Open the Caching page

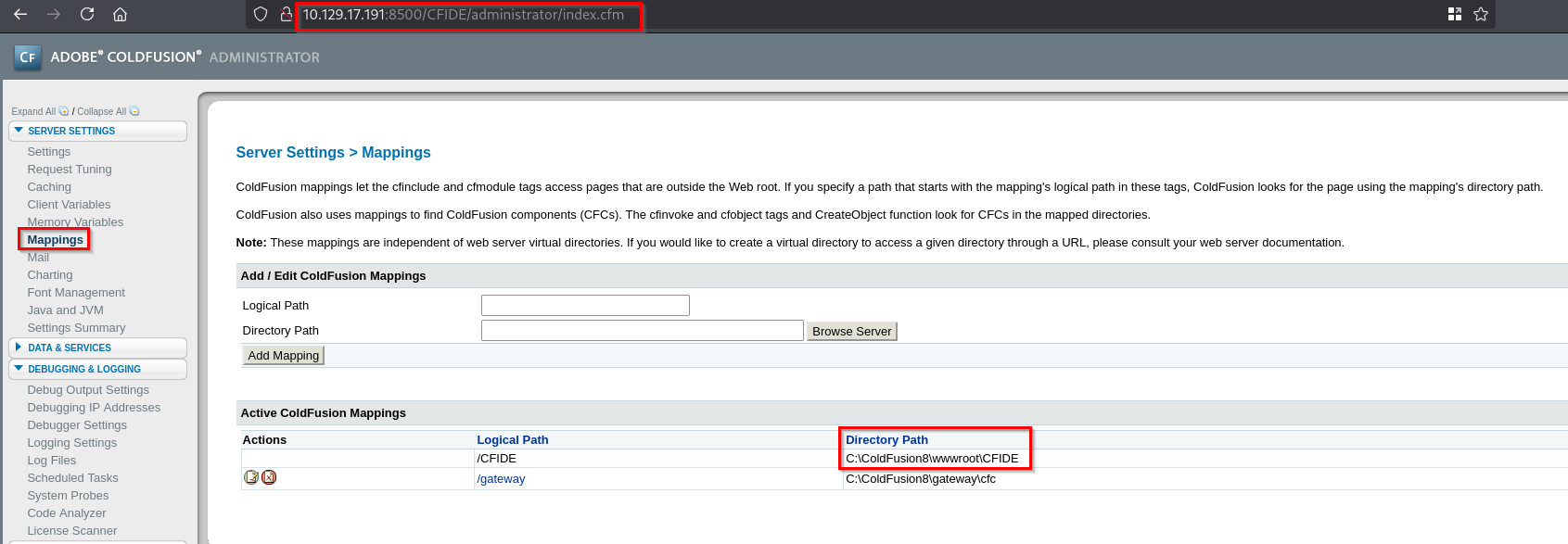tap(49, 187)
